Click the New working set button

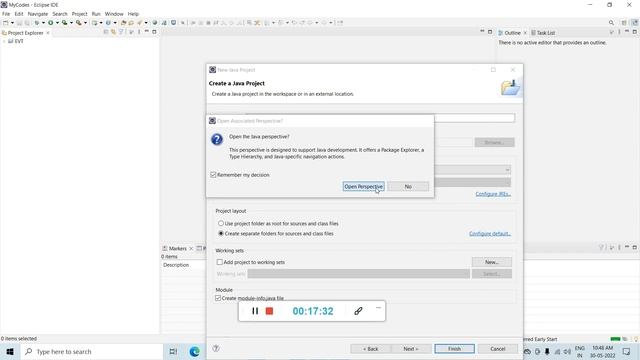pos(491,262)
